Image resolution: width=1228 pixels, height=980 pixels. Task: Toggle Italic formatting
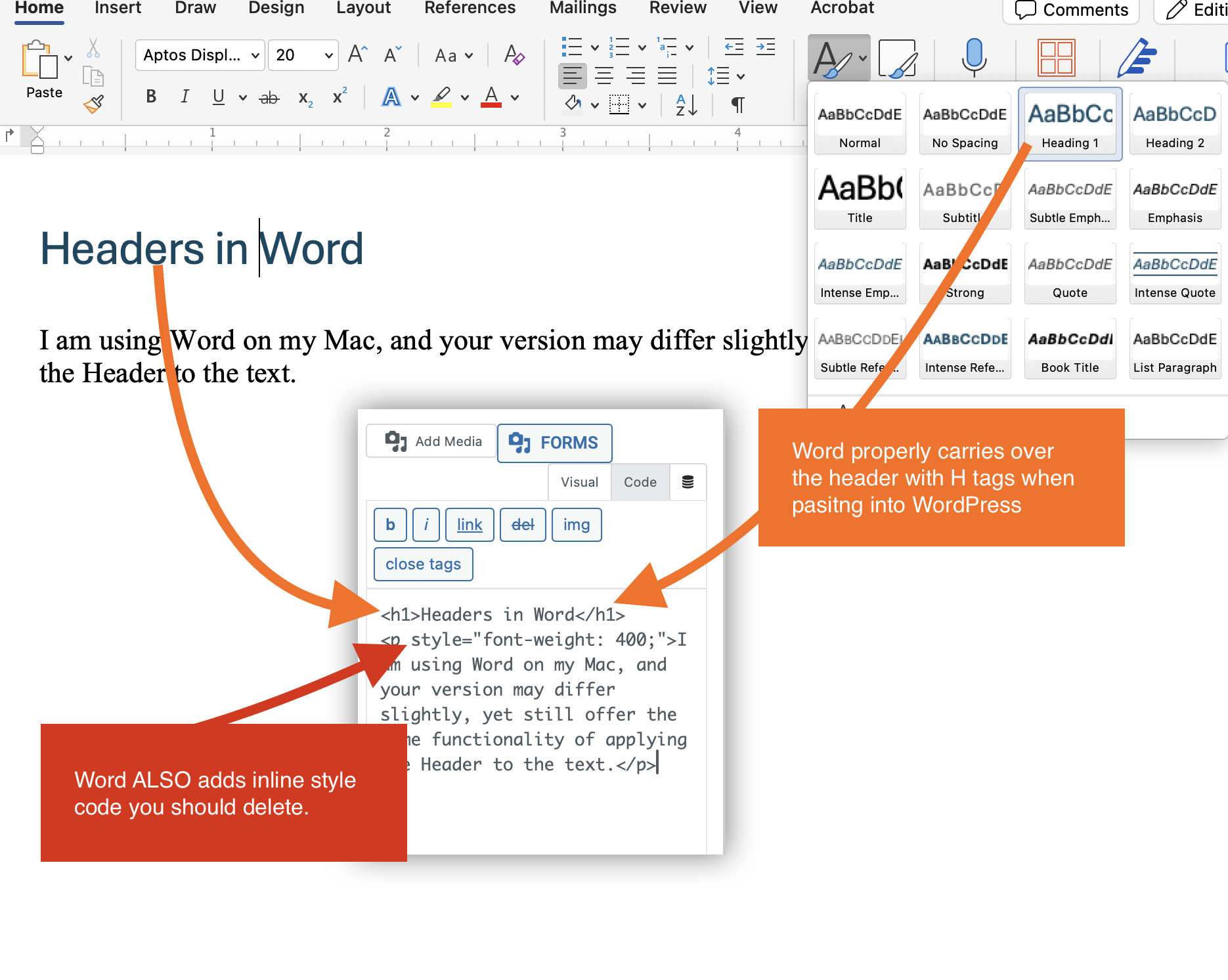[185, 97]
